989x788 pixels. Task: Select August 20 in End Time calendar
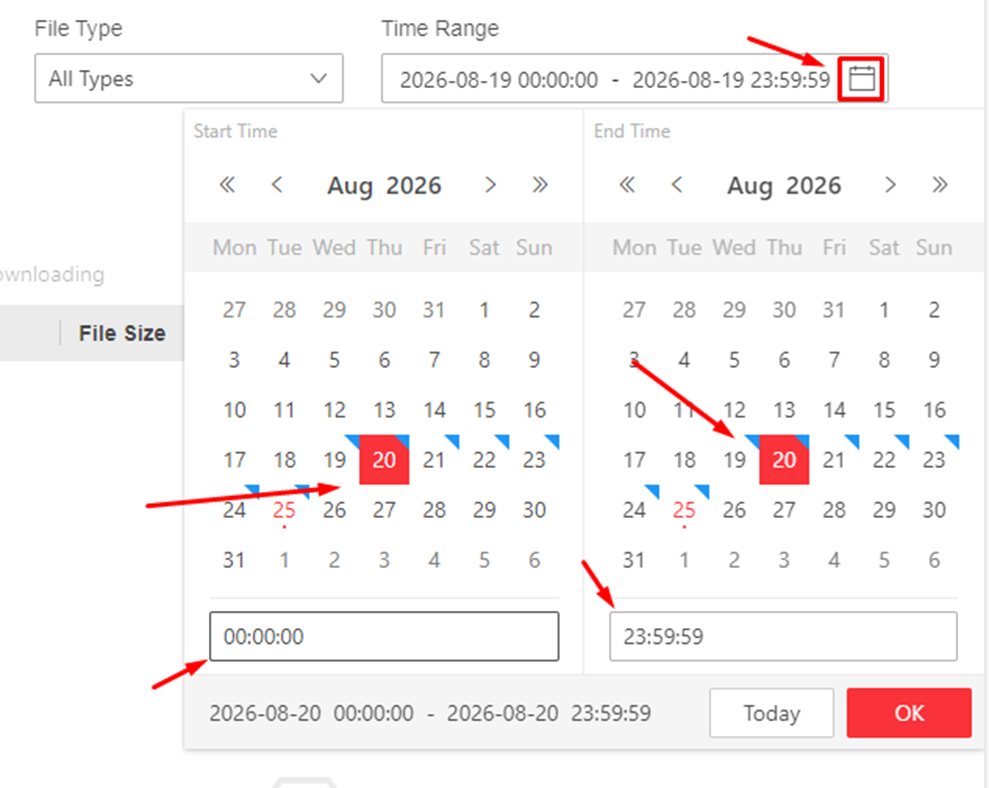point(784,460)
